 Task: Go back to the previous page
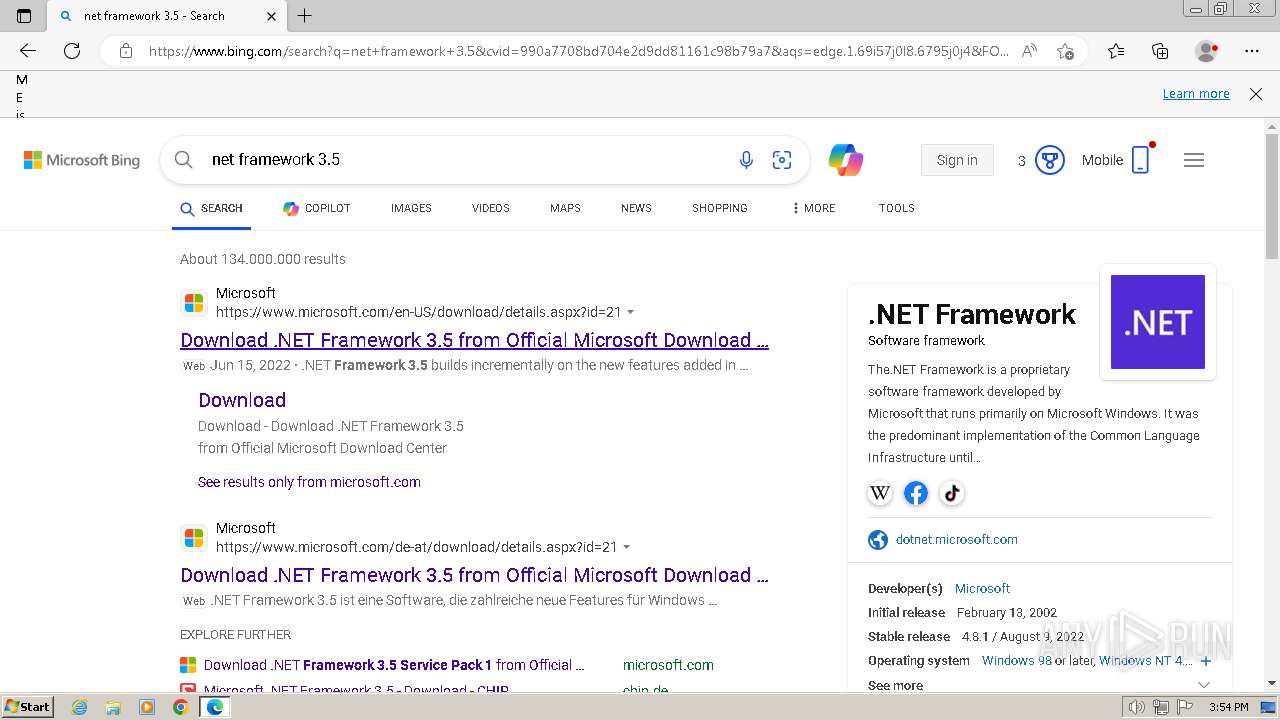28,51
